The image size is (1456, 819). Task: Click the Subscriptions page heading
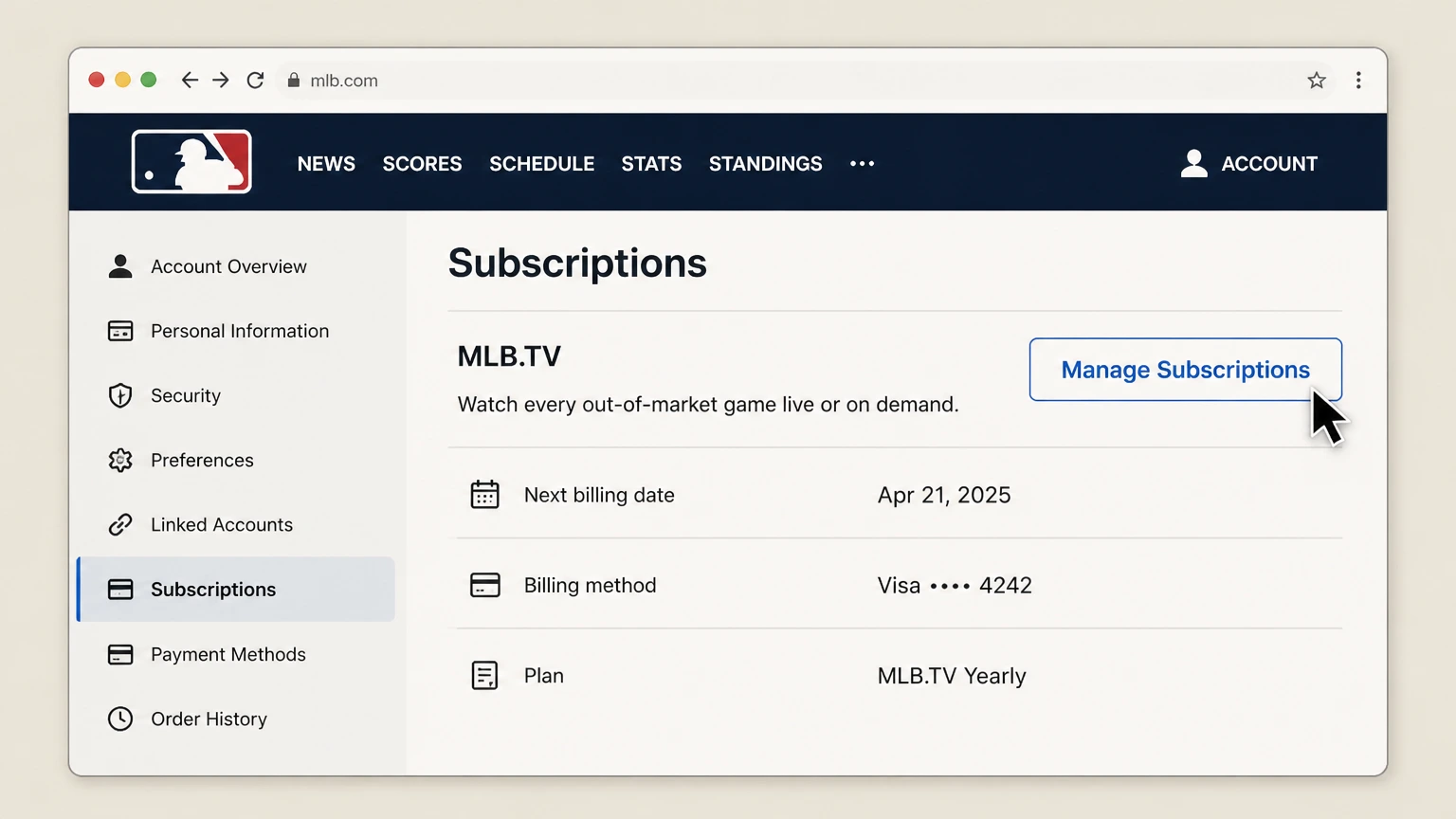point(577,264)
